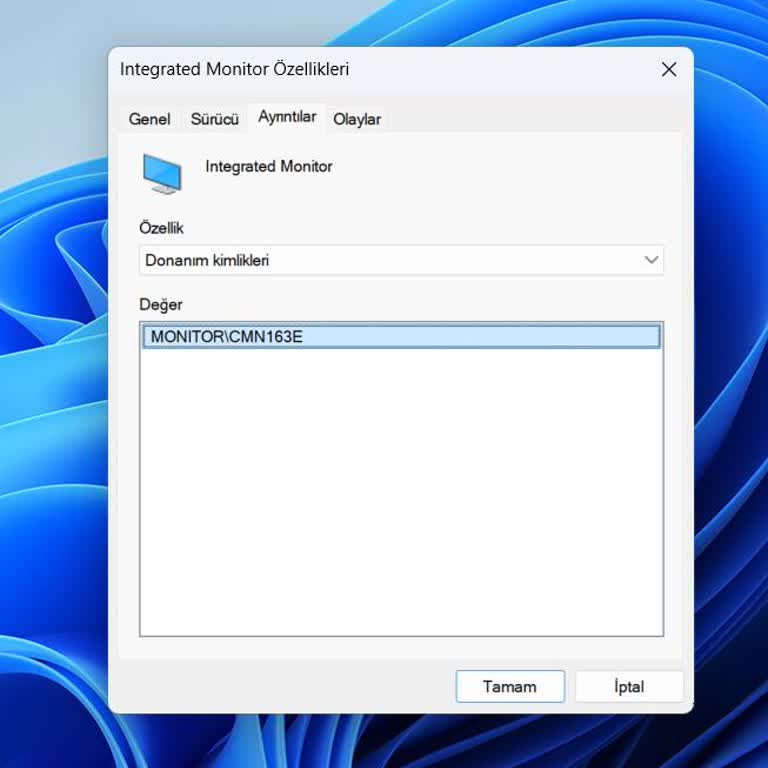This screenshot has height=768, width=768.
Task: Click the Değer field label
Action: tap(161, 305)
